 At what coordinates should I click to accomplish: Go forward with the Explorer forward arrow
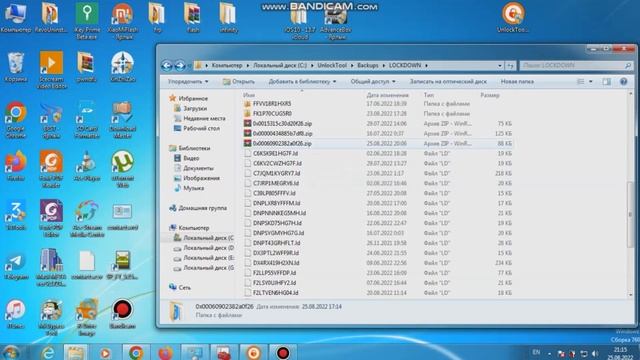click(180, 65)
